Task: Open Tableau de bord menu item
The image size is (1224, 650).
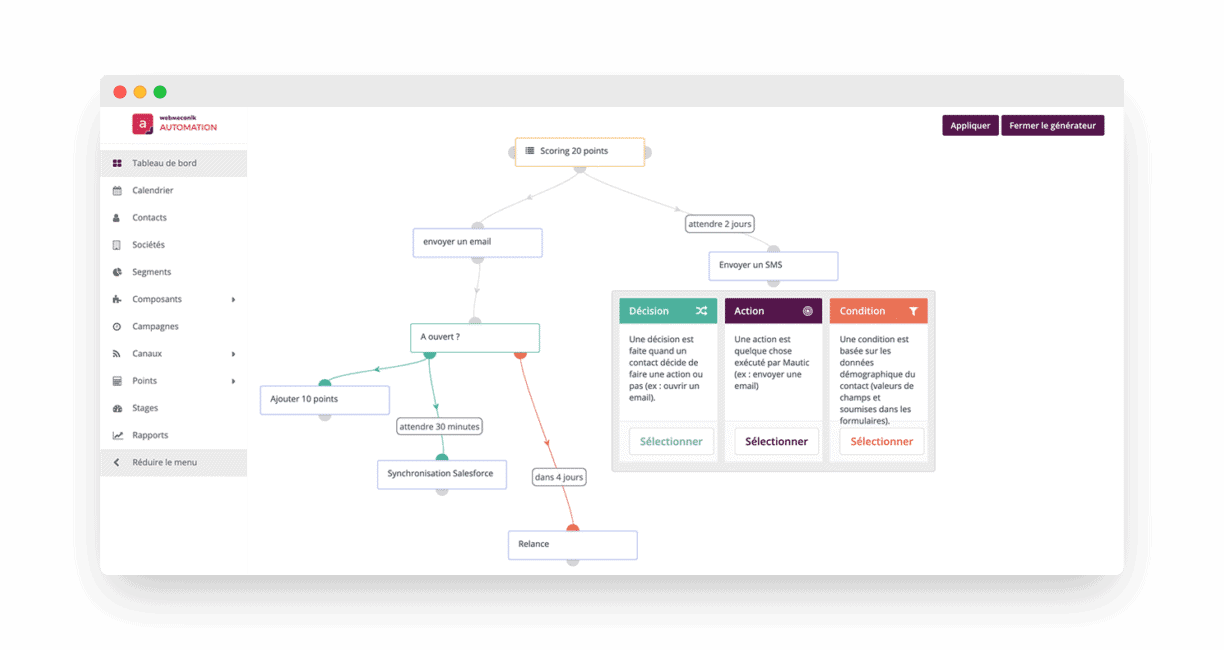Action: [x=173, y=163]
